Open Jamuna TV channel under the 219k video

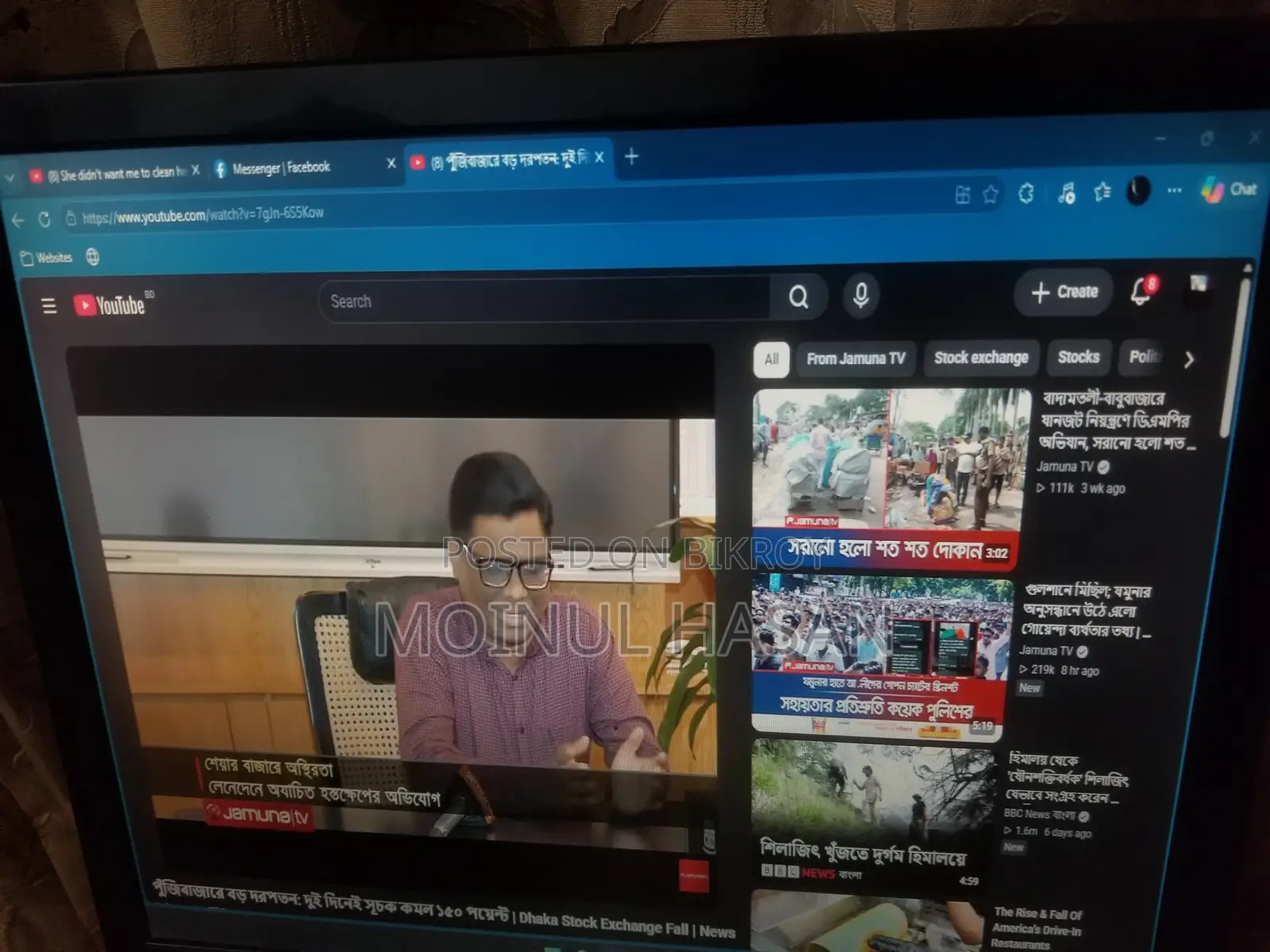pyautogui.click(x=1046, y=651)
